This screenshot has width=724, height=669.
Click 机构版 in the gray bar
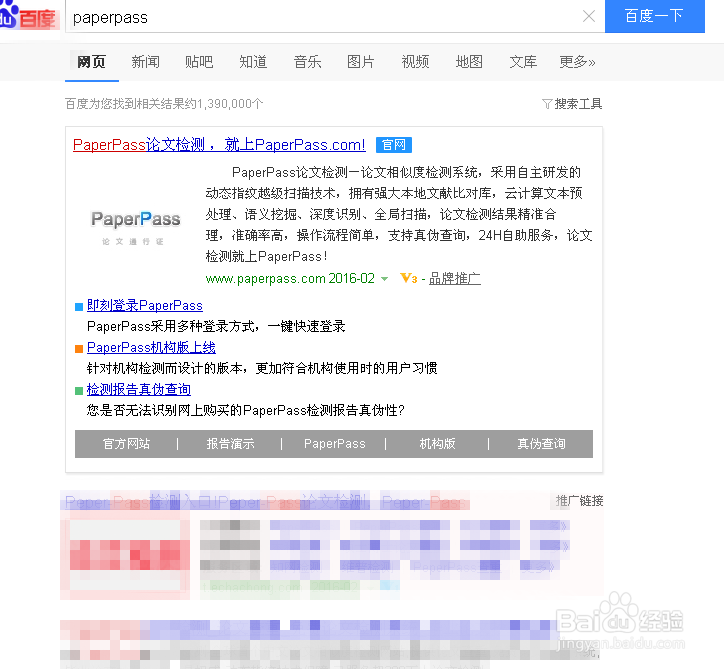pyautogui.click(x=437, y=444)
